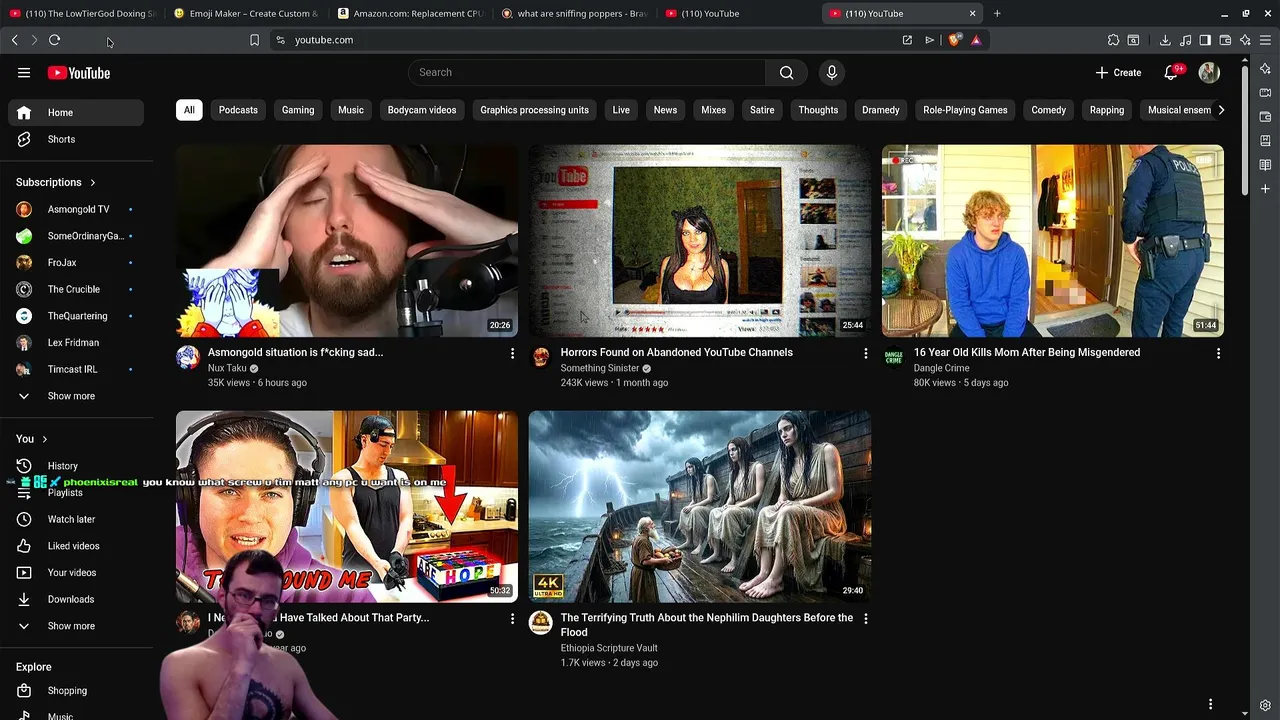Viewport: 1280px width, 720px height.
Task: Select the Gaming filter chip
Action: pos(298,110)
